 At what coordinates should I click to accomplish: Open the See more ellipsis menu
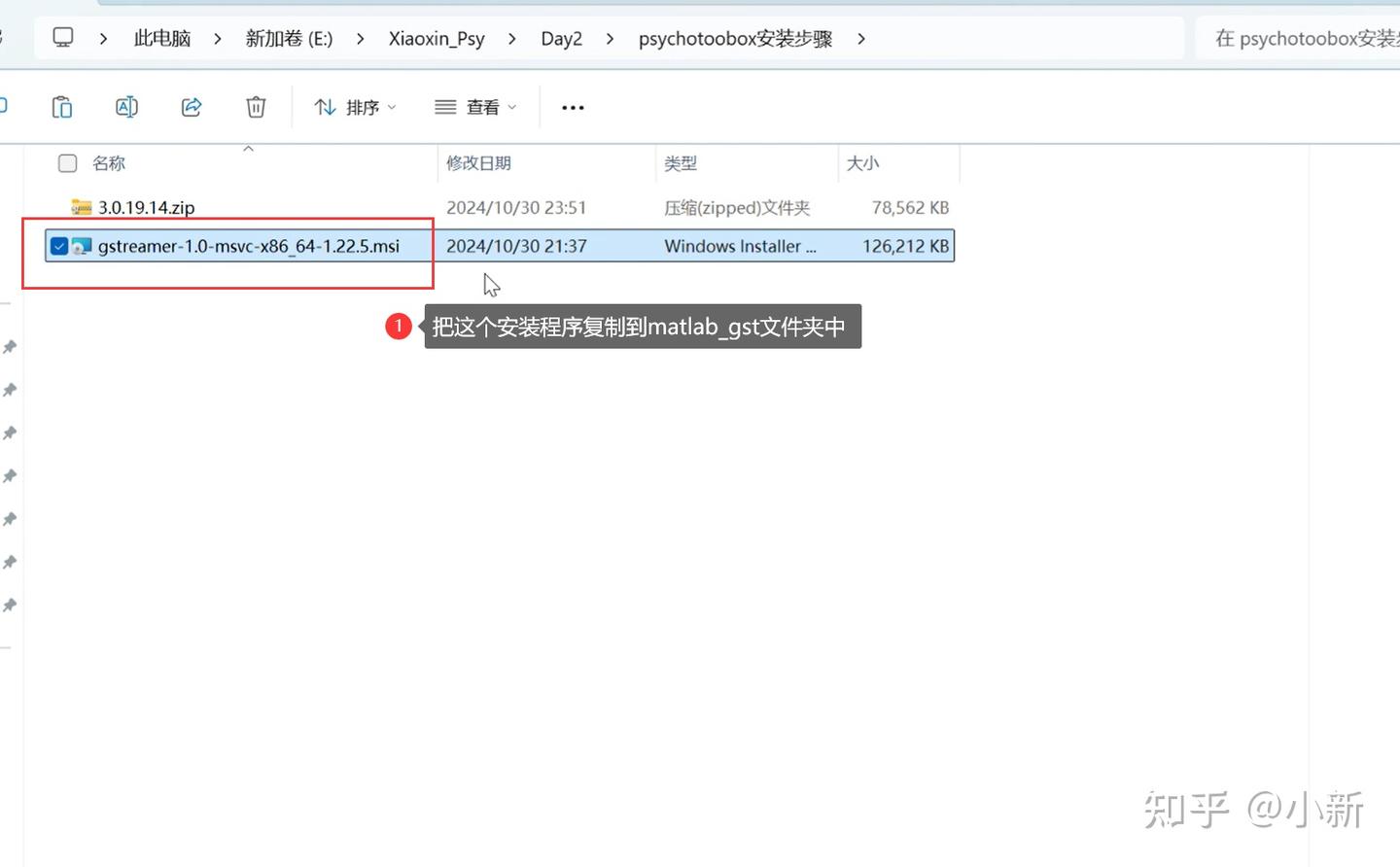[x=572, y=107]
